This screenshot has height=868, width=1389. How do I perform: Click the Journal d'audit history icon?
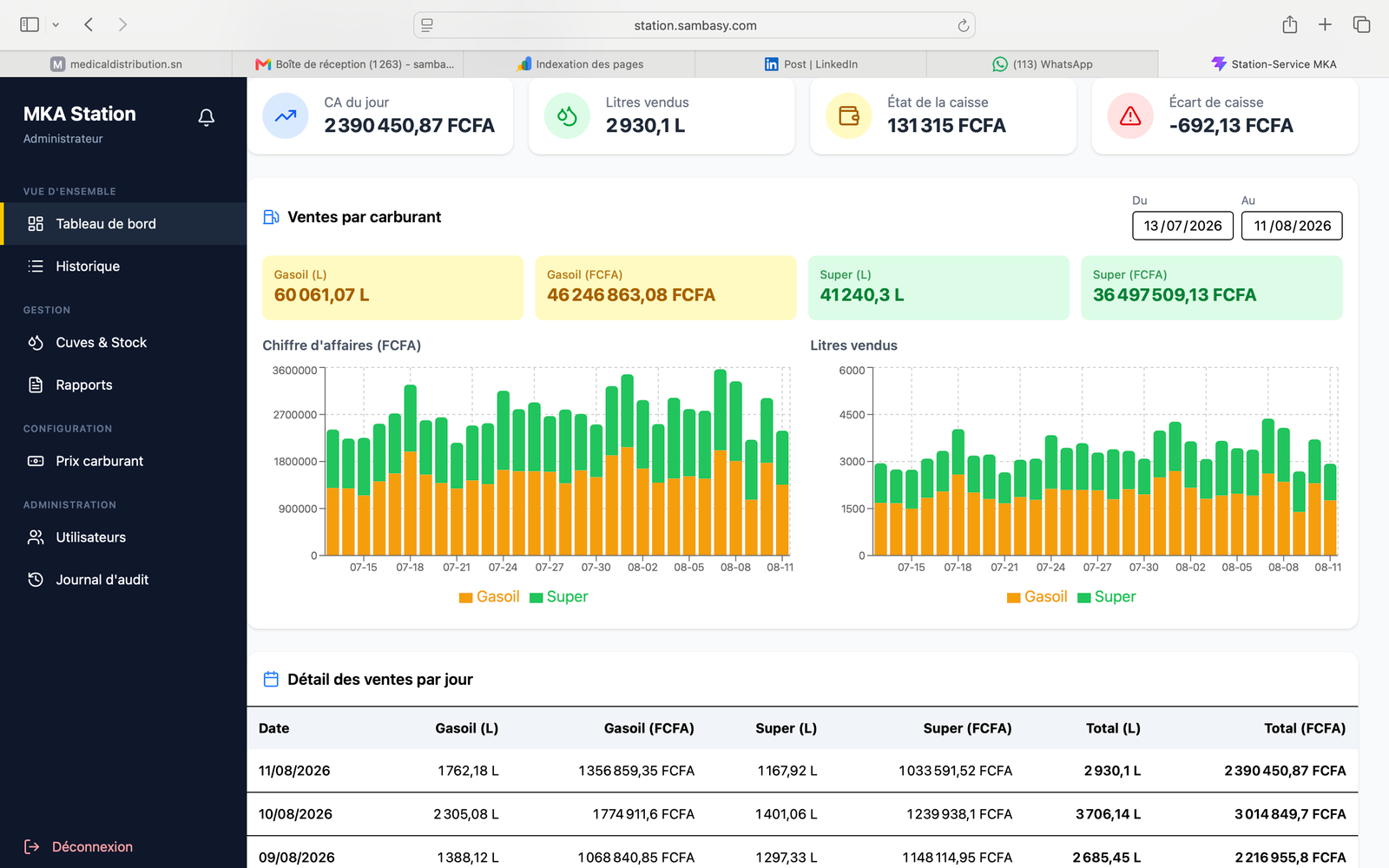coord(36,580)
